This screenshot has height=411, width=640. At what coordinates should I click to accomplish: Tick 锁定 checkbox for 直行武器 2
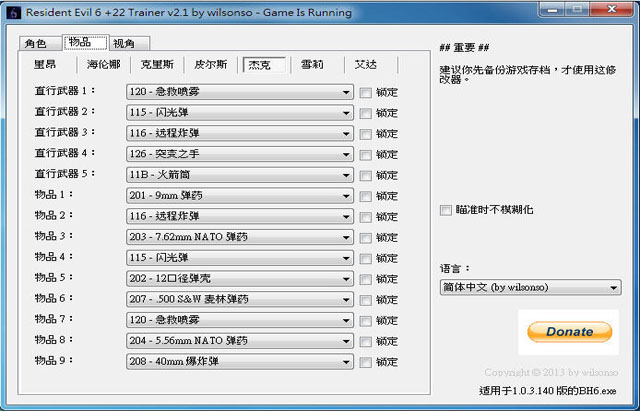(365, 113)
